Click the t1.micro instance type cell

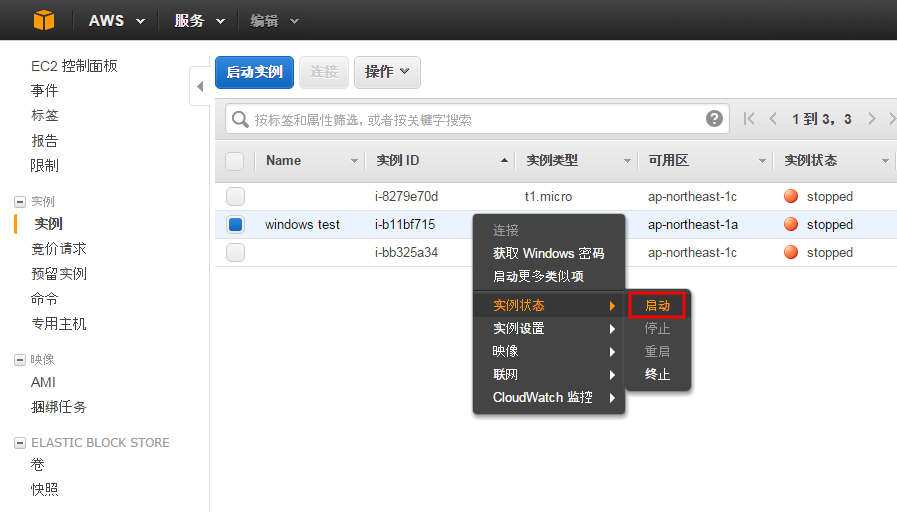pyautogui.click(x=548, y=196)
